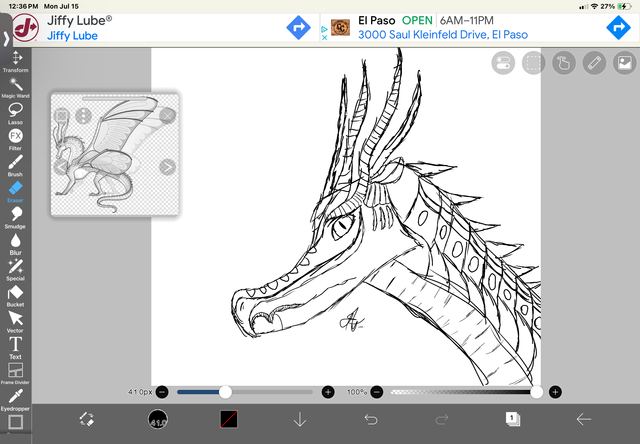Screen dimensions: 640x444
Task: Open the material image button
Action: pyautogui.click(x=625, y=63)
